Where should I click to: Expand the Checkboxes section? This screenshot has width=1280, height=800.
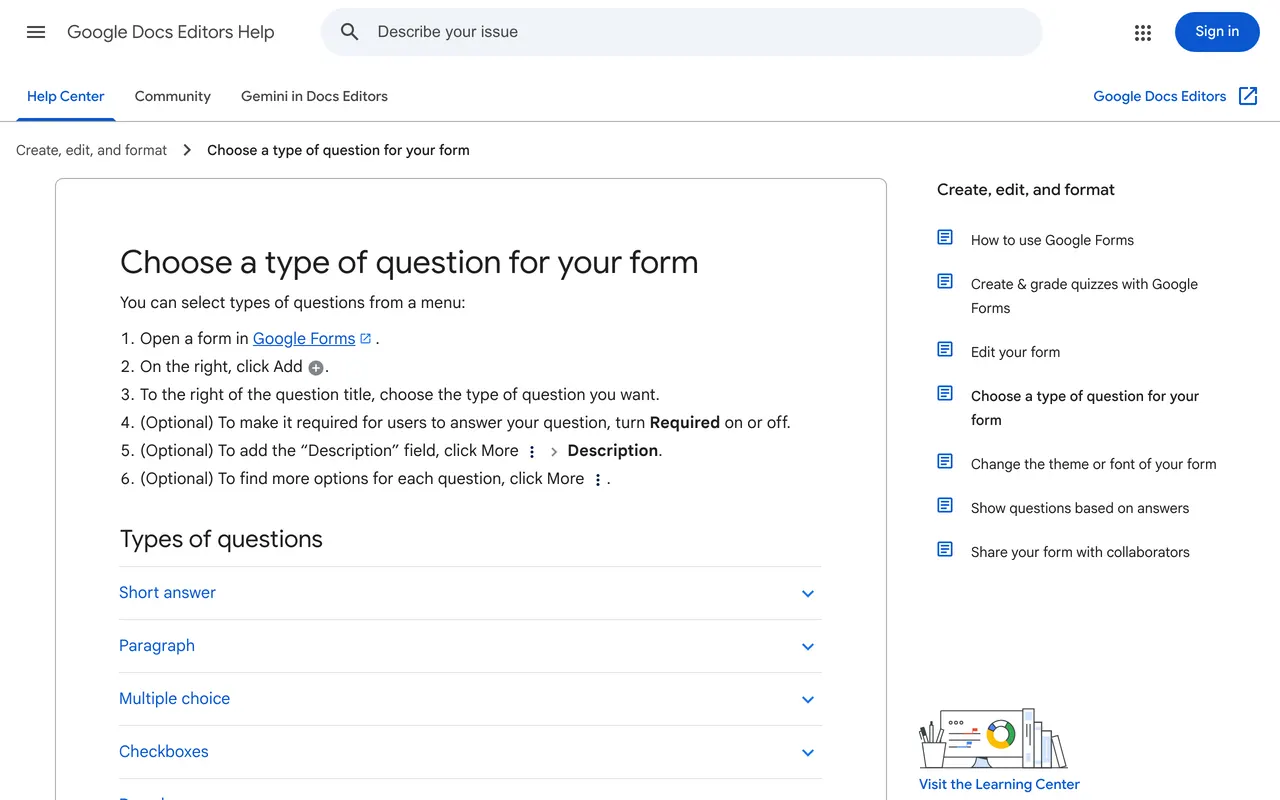(470, 752)
